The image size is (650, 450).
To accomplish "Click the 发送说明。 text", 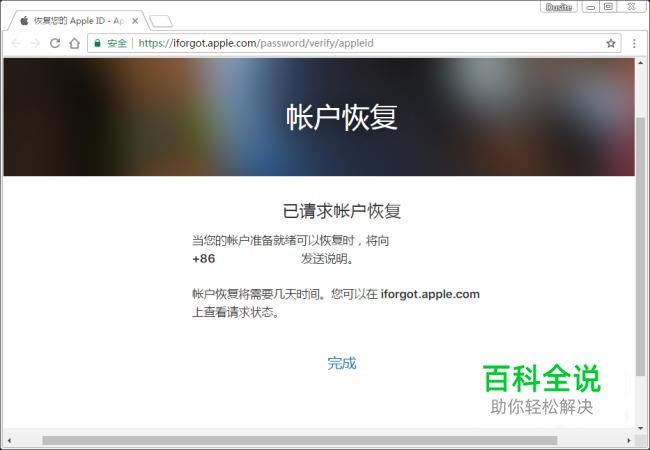I will click(327, 259).
